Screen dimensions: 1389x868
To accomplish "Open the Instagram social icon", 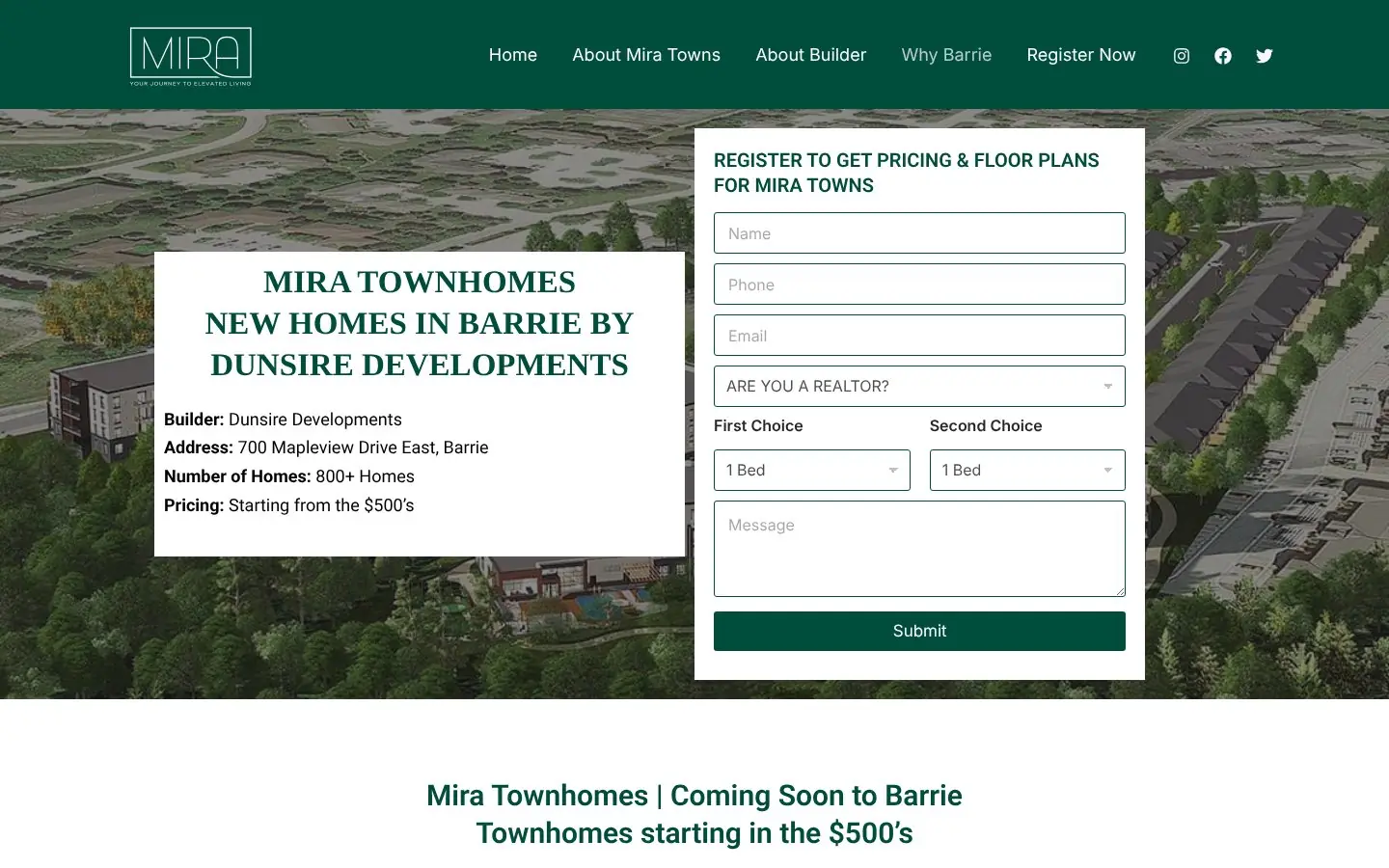I will (1181, 56).
